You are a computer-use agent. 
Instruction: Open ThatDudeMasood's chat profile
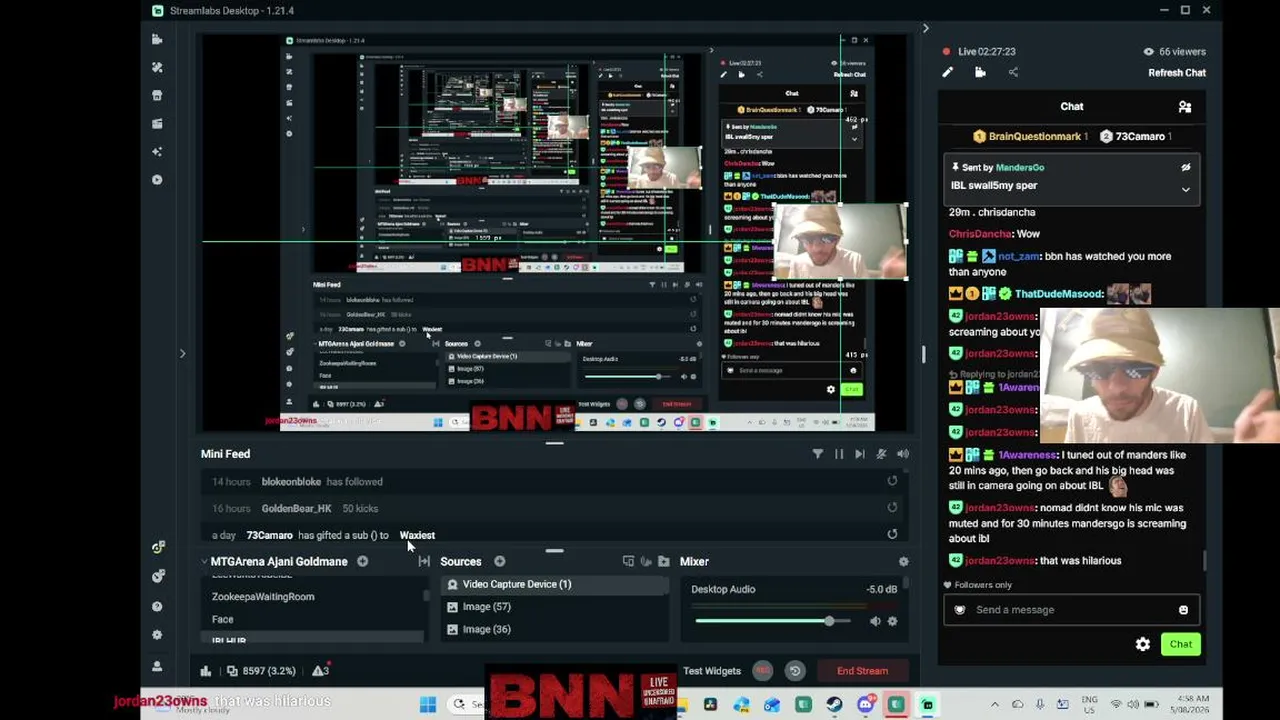[1058, 294]
